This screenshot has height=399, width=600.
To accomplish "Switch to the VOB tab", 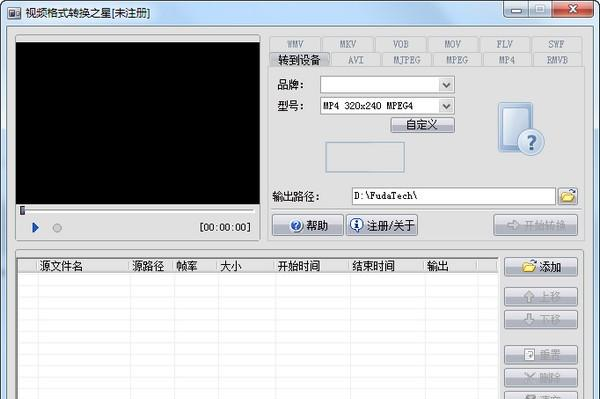I will pos(401,44).
